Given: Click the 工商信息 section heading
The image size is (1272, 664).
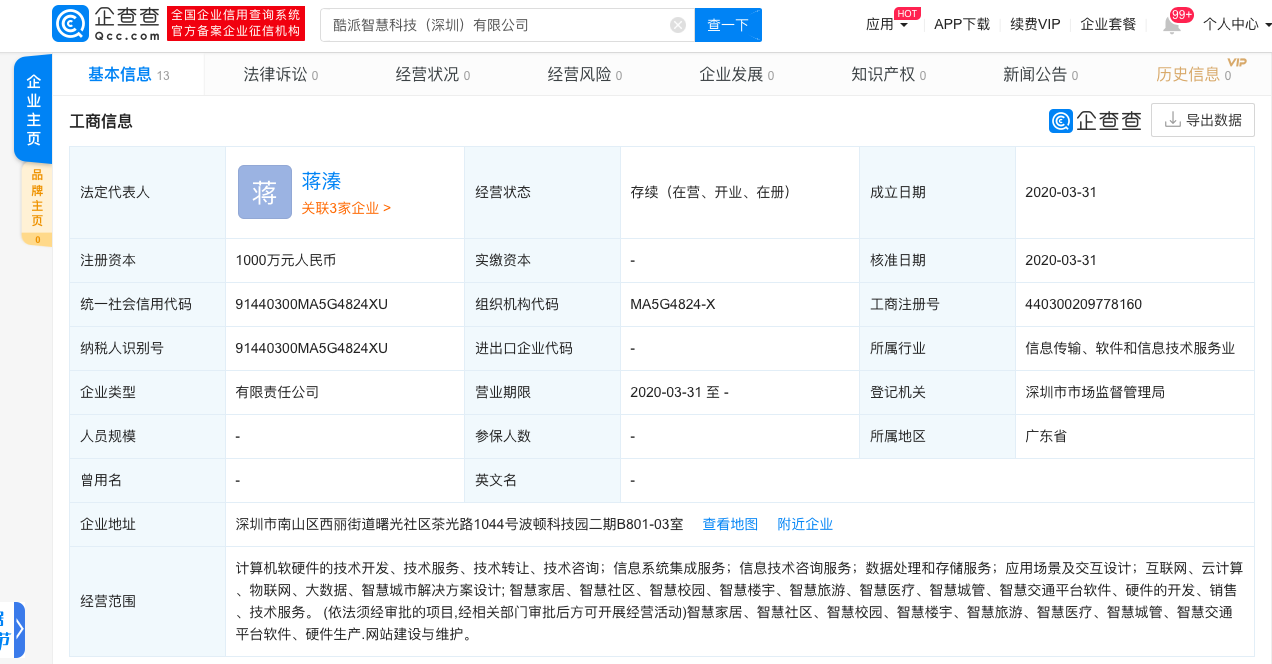Looking at the screenshot, I should point(101,121).
